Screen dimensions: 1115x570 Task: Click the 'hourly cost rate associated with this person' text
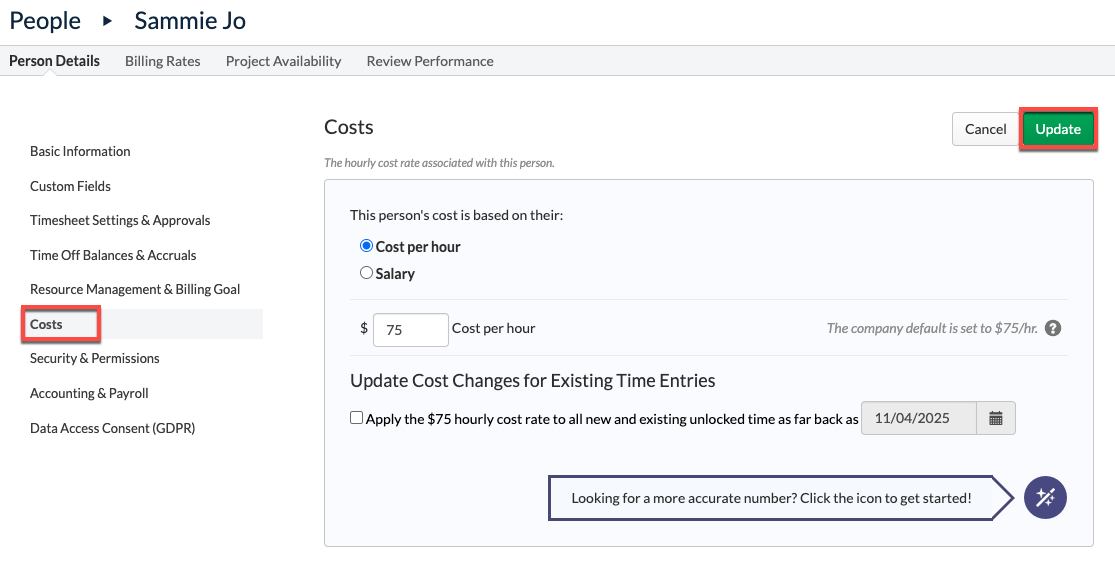[439, 163]
